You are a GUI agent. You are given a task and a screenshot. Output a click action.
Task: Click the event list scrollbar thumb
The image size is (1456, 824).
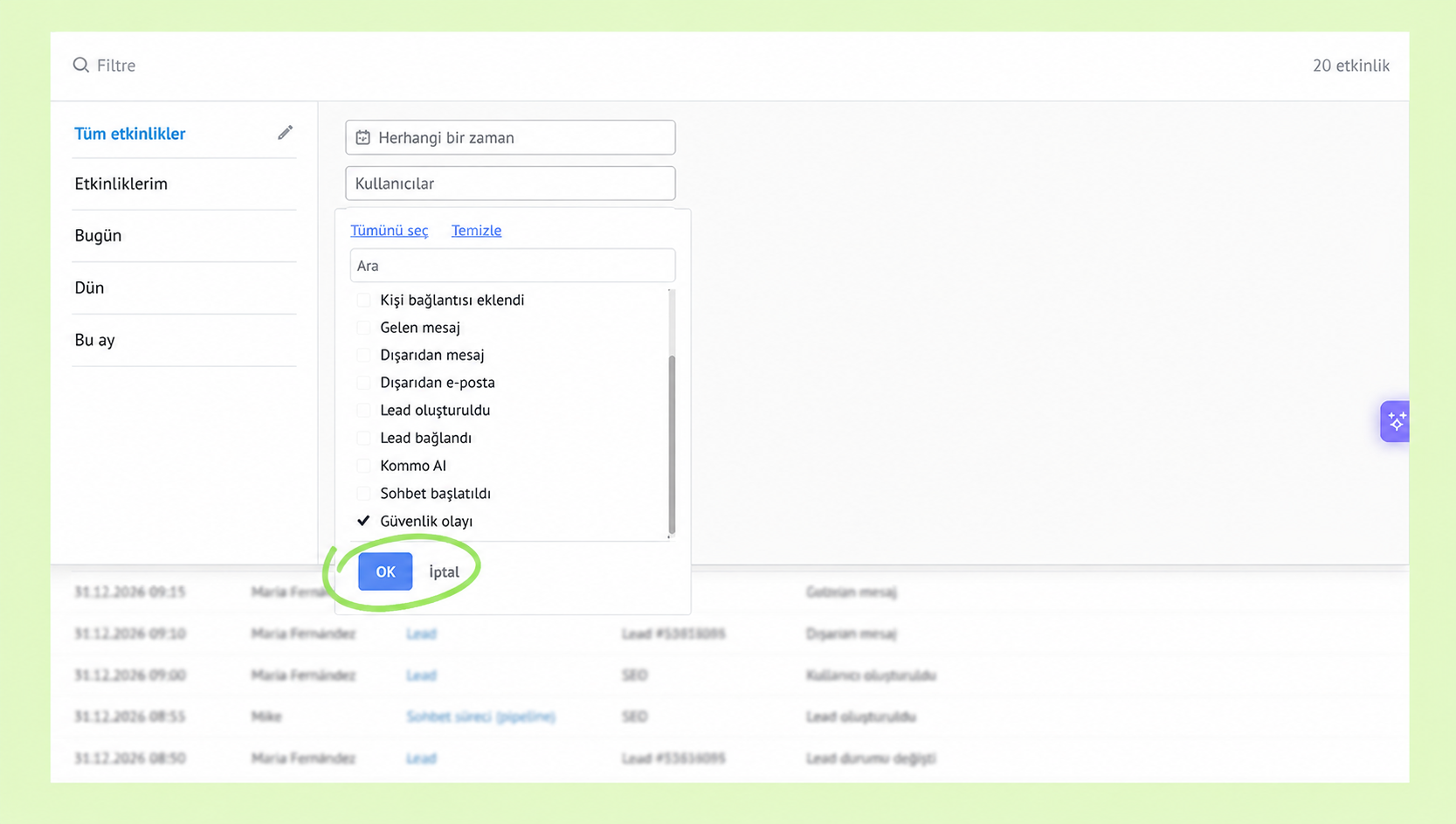tap(672, 444)
